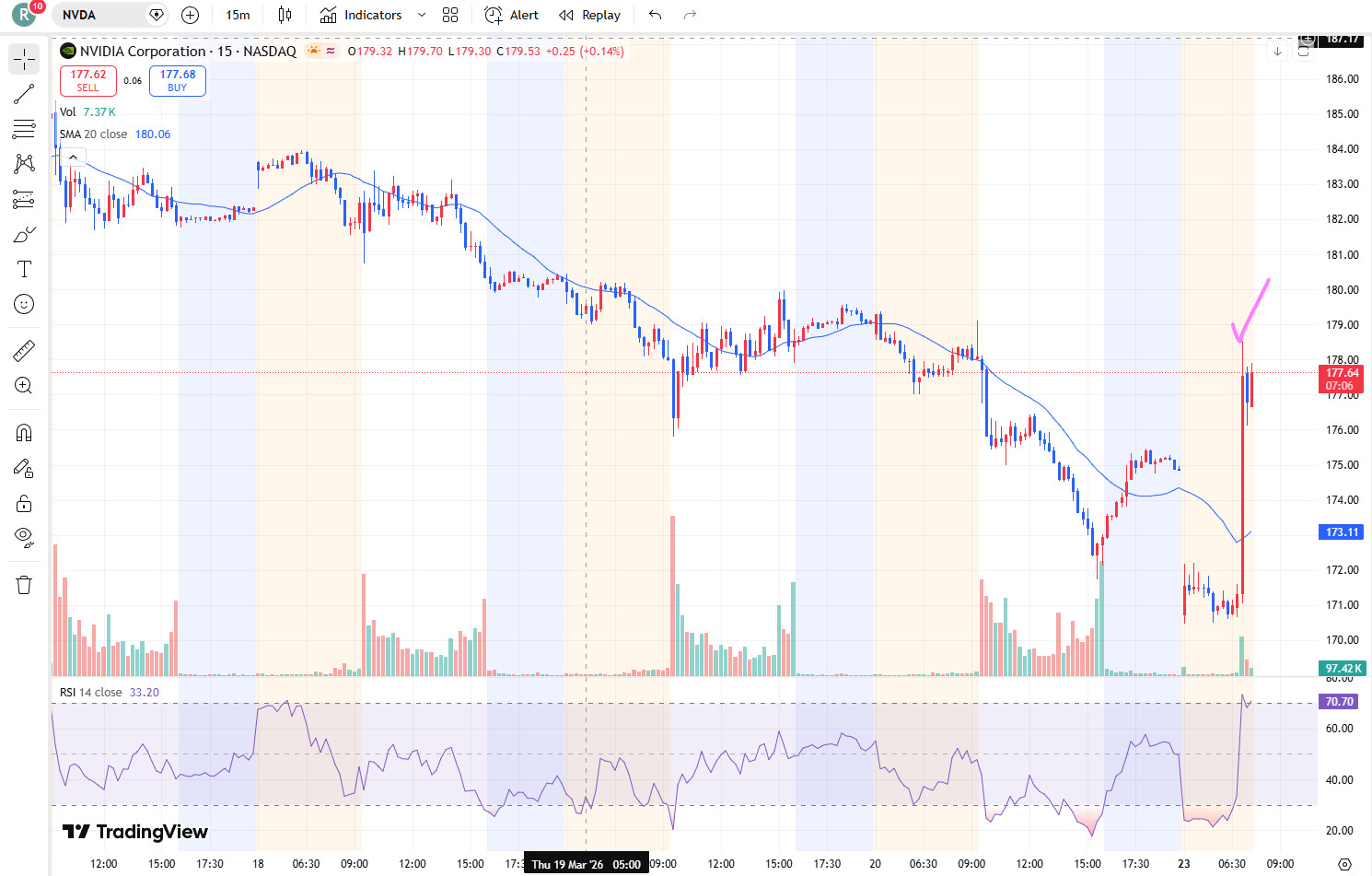
Task: Click the down arrow button near price scale
Action: click(1277, 52)
